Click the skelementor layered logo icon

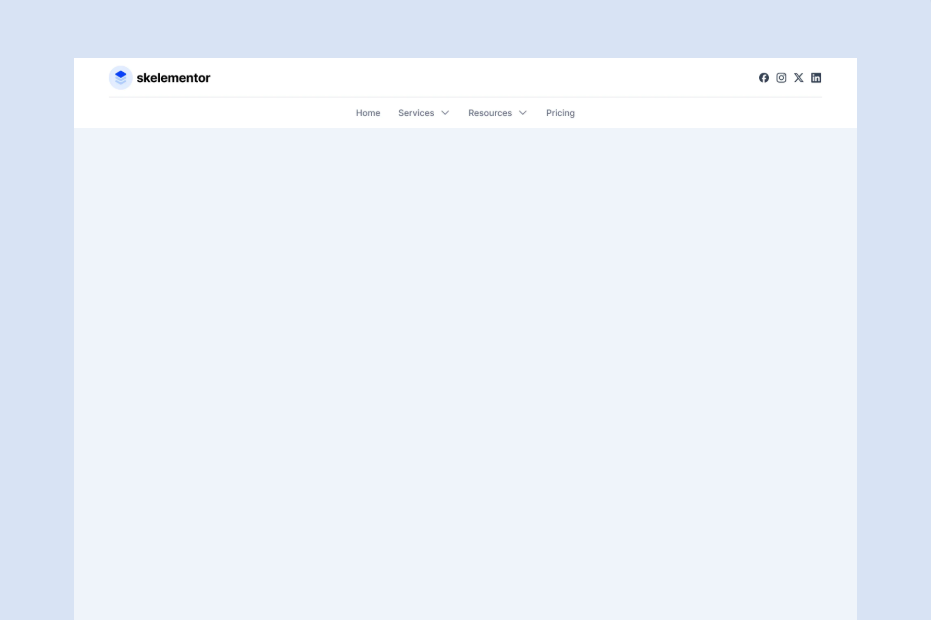point(121,78)
